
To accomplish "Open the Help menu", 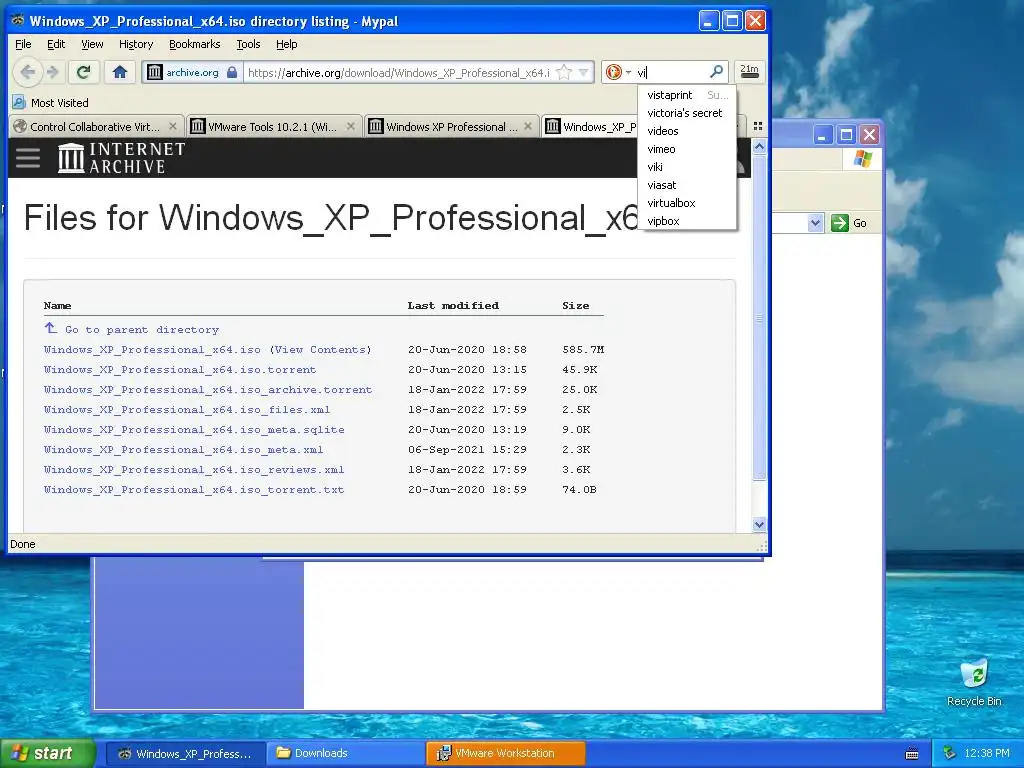I will [287, 44].
